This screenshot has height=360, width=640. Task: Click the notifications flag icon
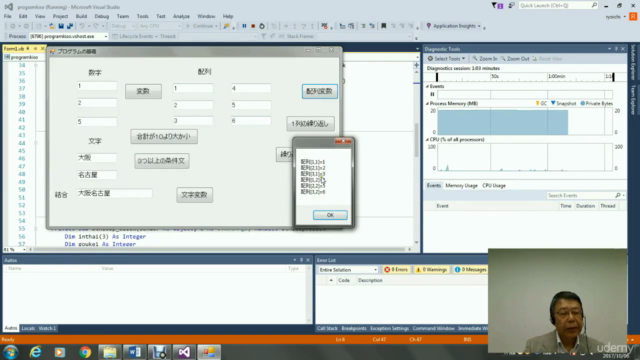tap(494, 5)
